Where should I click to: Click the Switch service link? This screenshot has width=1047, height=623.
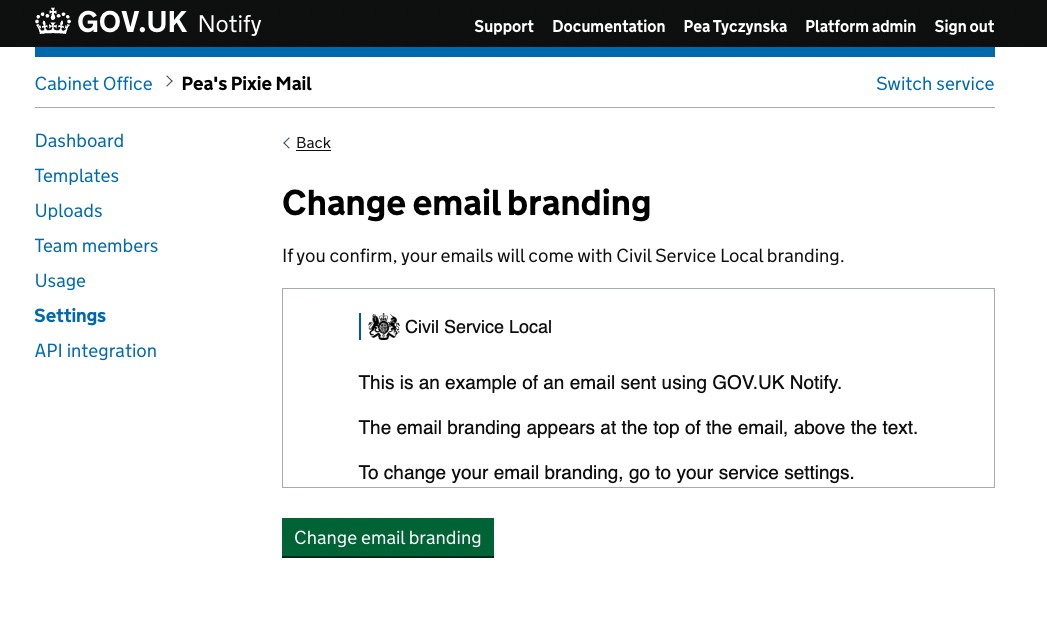(x=935, y=84)
